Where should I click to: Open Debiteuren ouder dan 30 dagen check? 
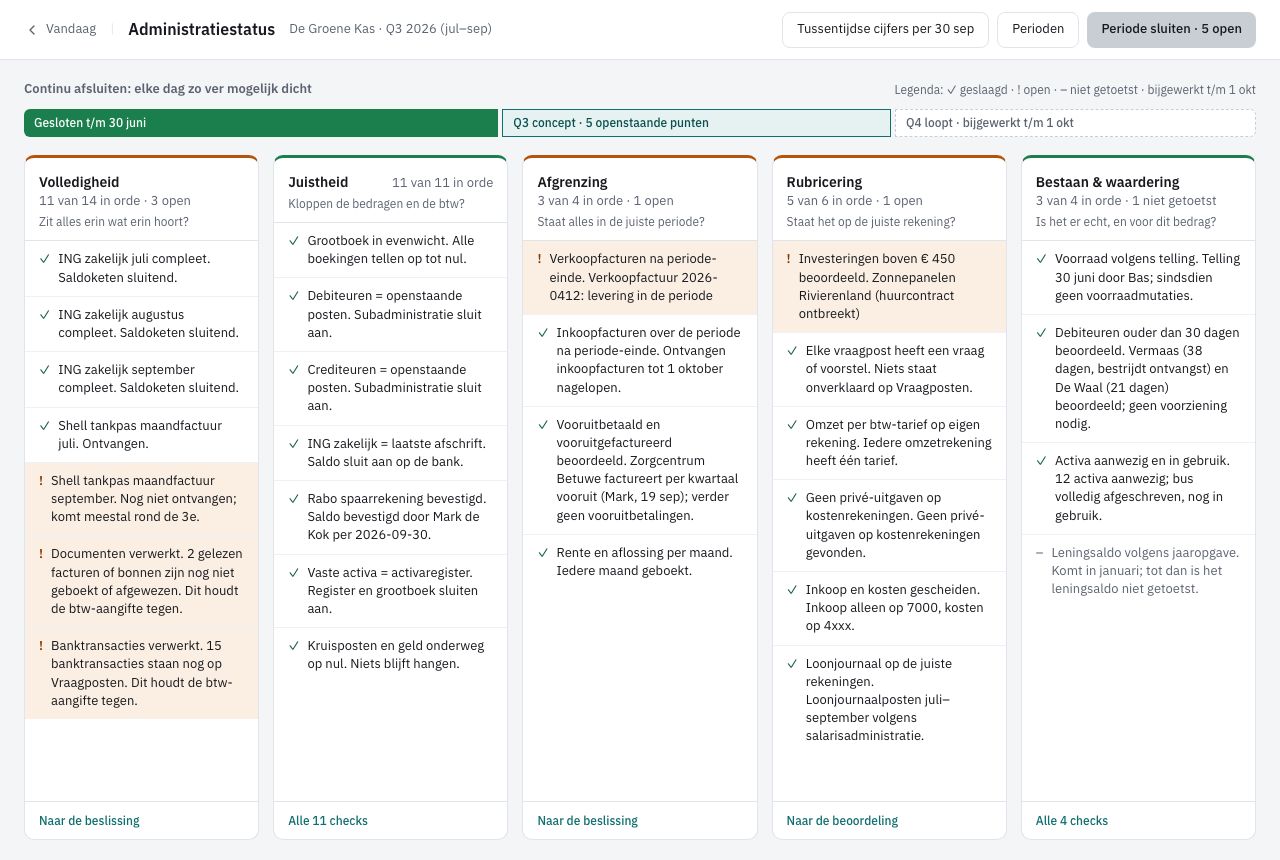click(x=1138, y=379)
